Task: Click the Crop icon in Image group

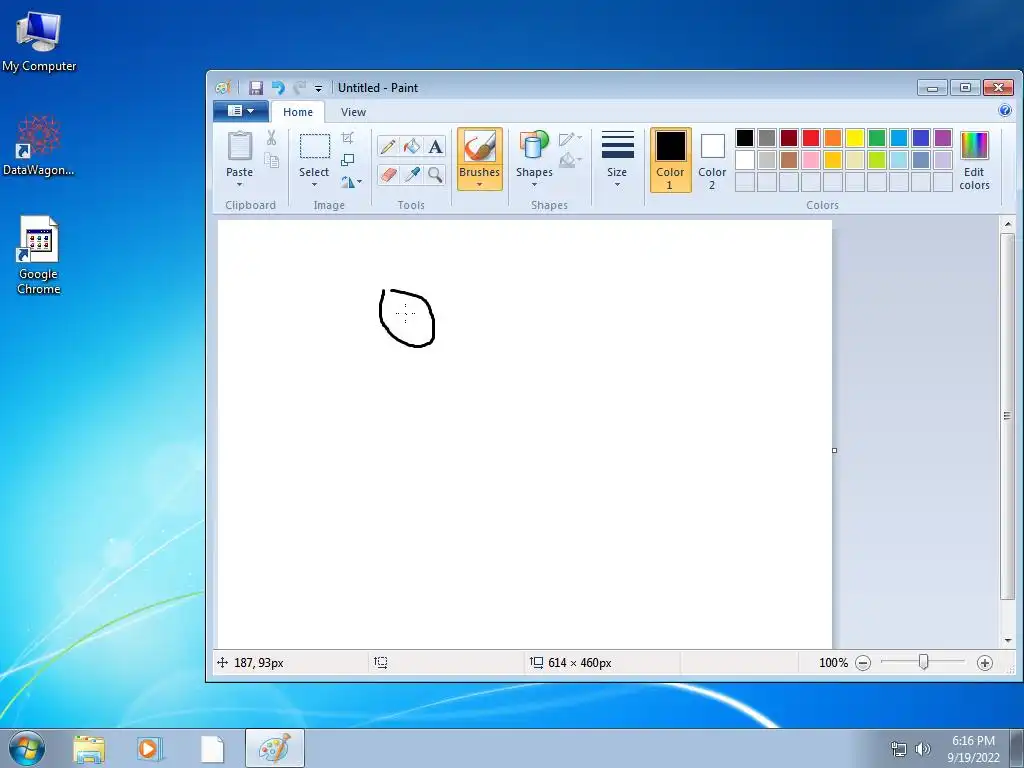Action: (348, 138)
